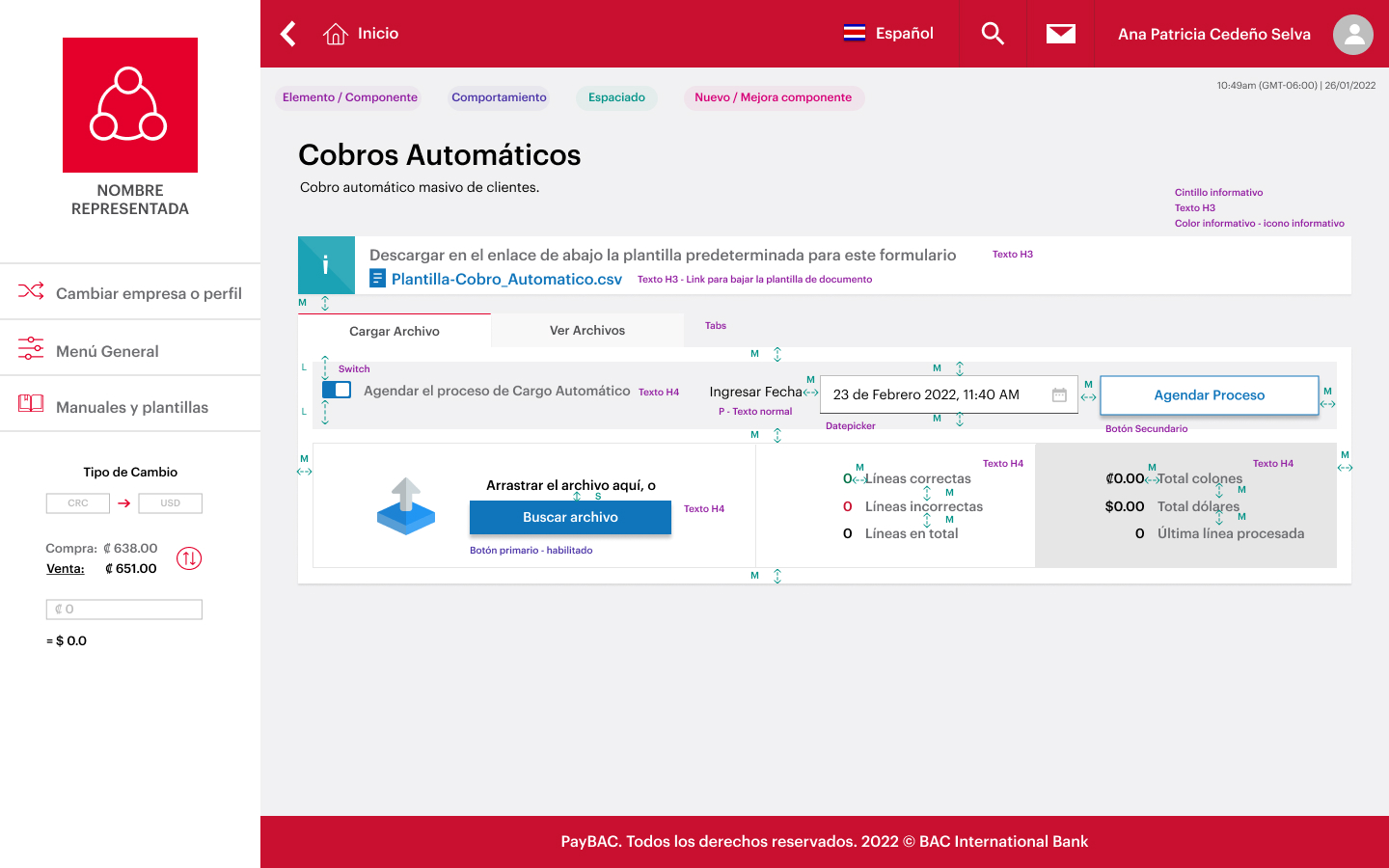This screenshot has height=868, width=1389.
Task: Open the calendar icon in the date field
Action: tap(1057, 393)
